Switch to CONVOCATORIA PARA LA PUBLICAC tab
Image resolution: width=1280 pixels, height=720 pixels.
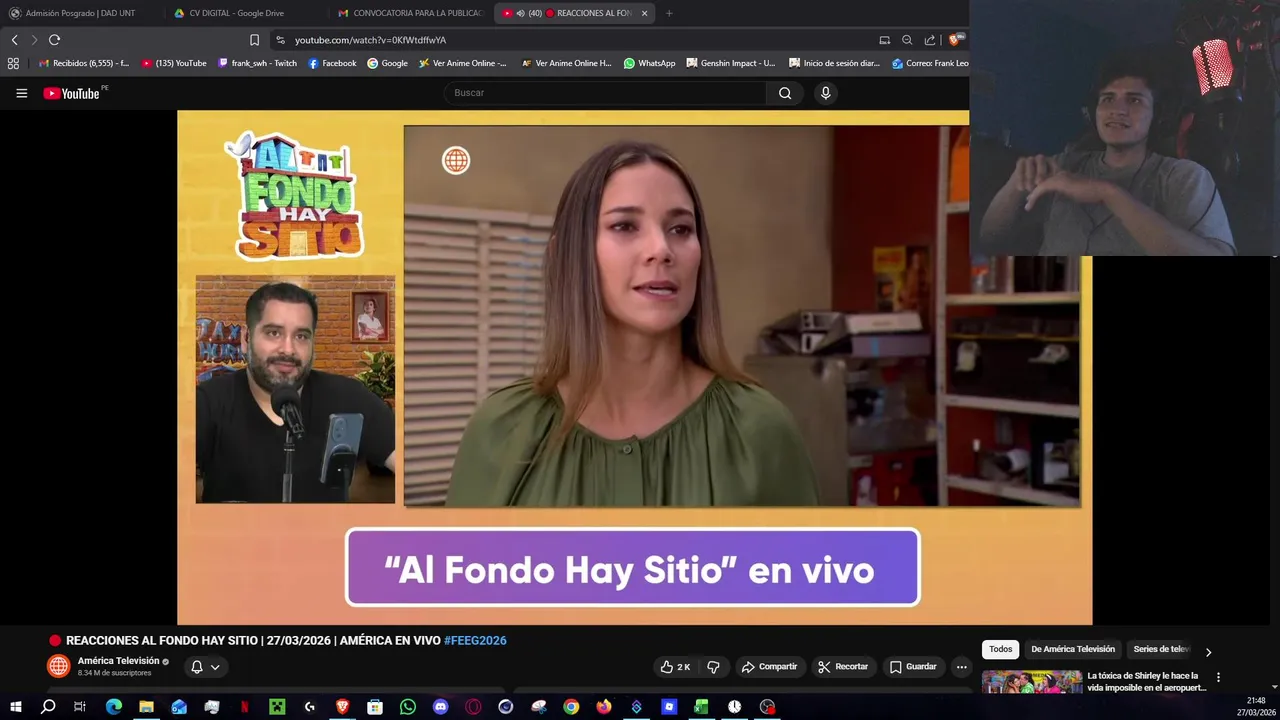pyautogui.click(x=410, y=13)
